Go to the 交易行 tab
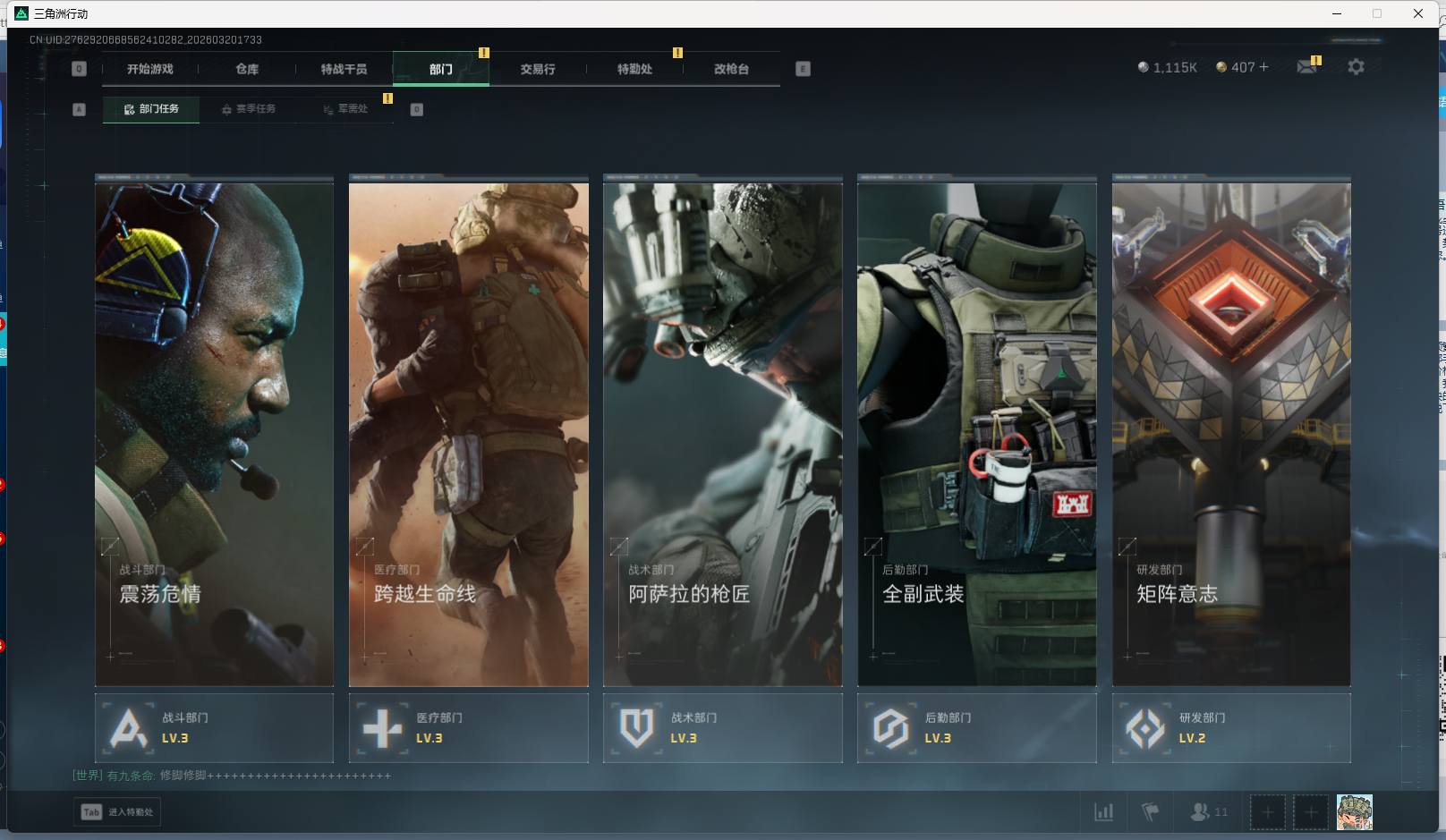The width and height of the screenshot is (1446, 840). pos(538,69)
